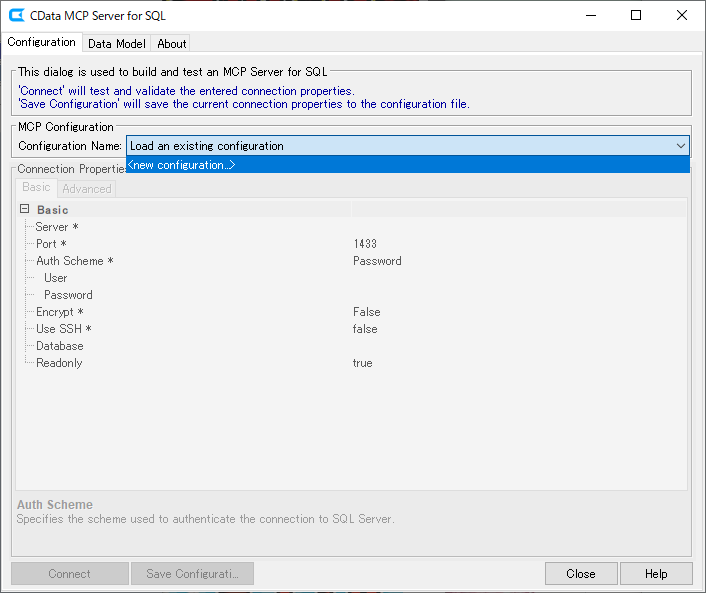Click the Auth Scheme value Password

tap(377, 261)
